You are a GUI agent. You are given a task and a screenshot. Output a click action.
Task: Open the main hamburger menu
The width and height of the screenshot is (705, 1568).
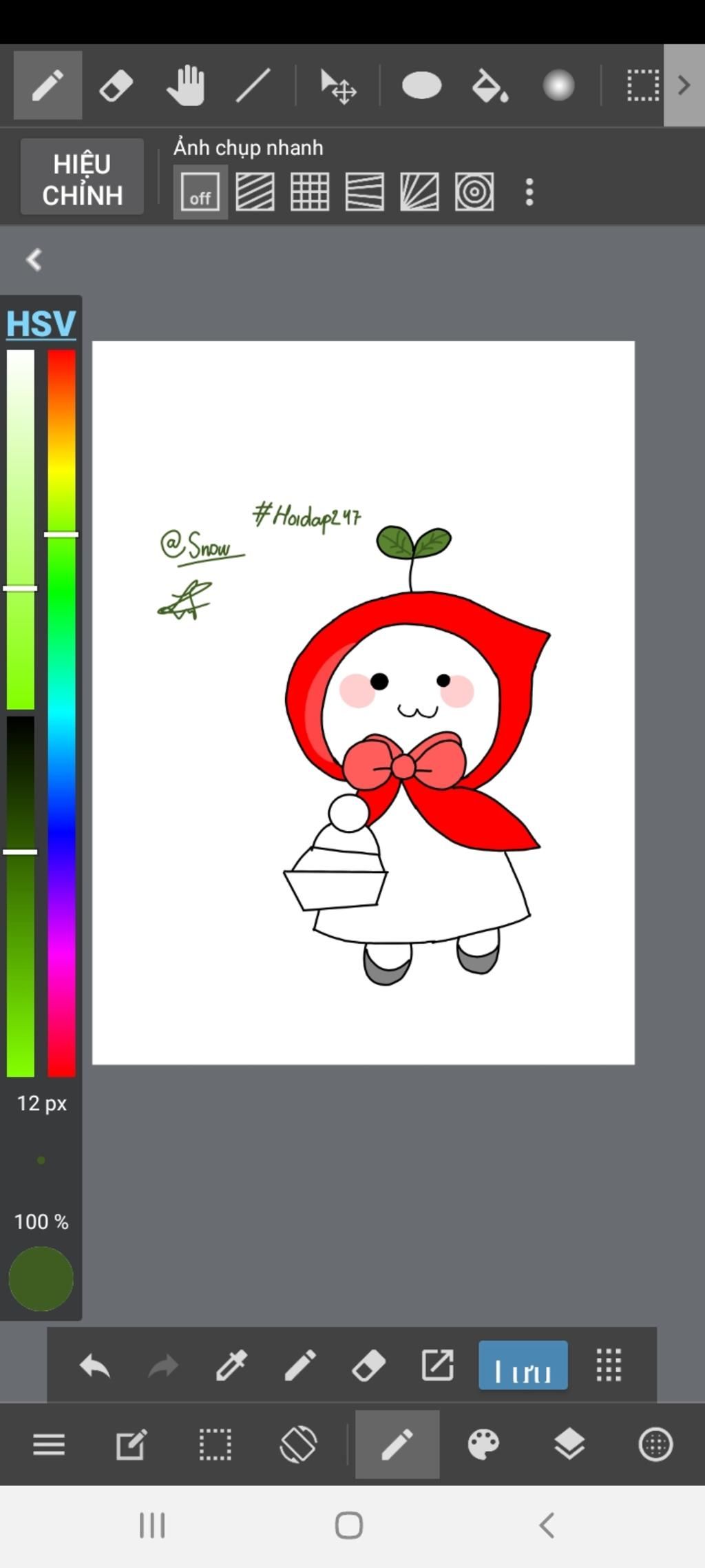[x=49, y=1444]
